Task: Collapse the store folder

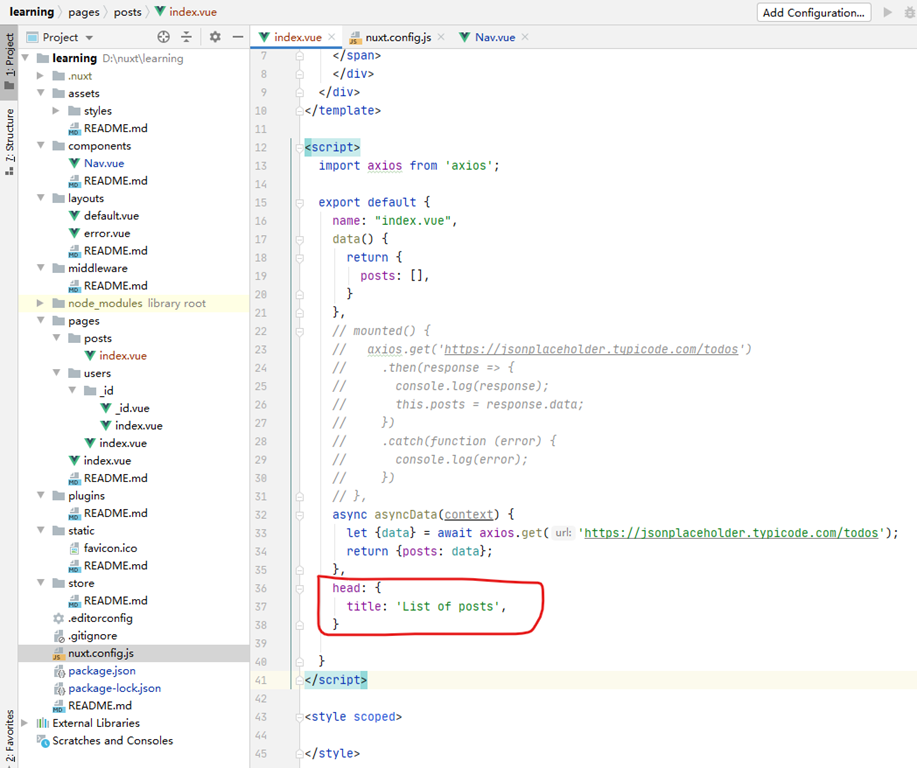Action: [x=40, y=583]
